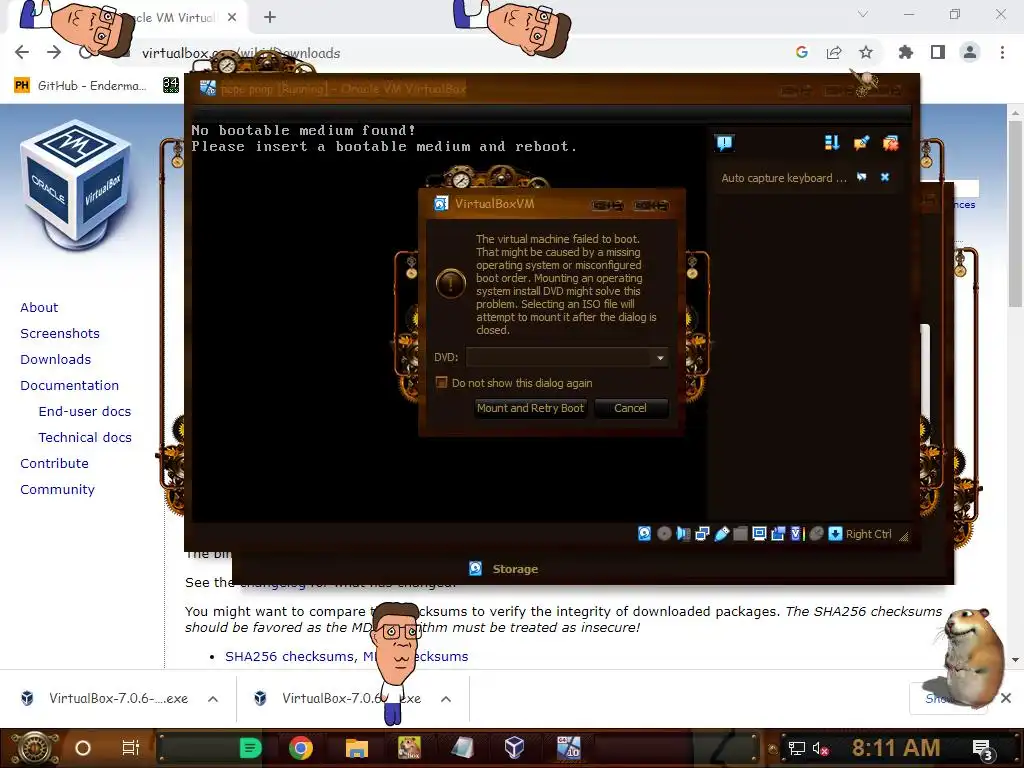Screen dimensions: 1024x768
Task: Open Cortana circle on taskbar
Action: coord(83,748)
